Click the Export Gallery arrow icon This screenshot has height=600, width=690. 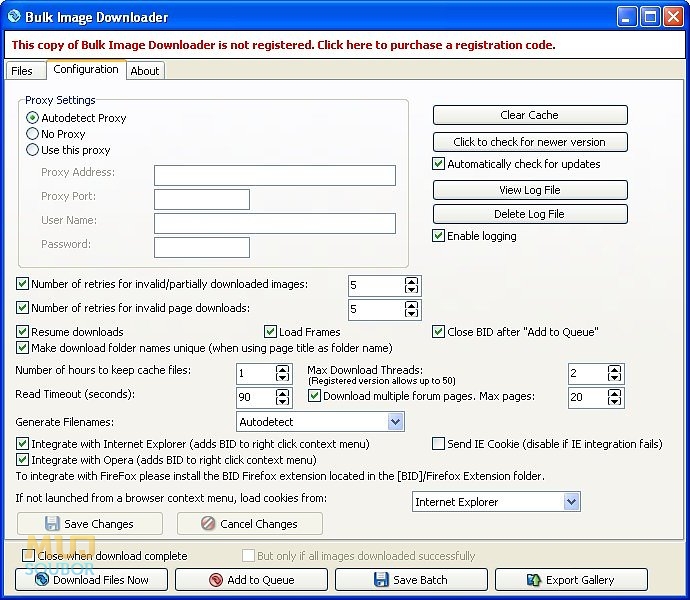pyautogui.click(x=534, y=580)
